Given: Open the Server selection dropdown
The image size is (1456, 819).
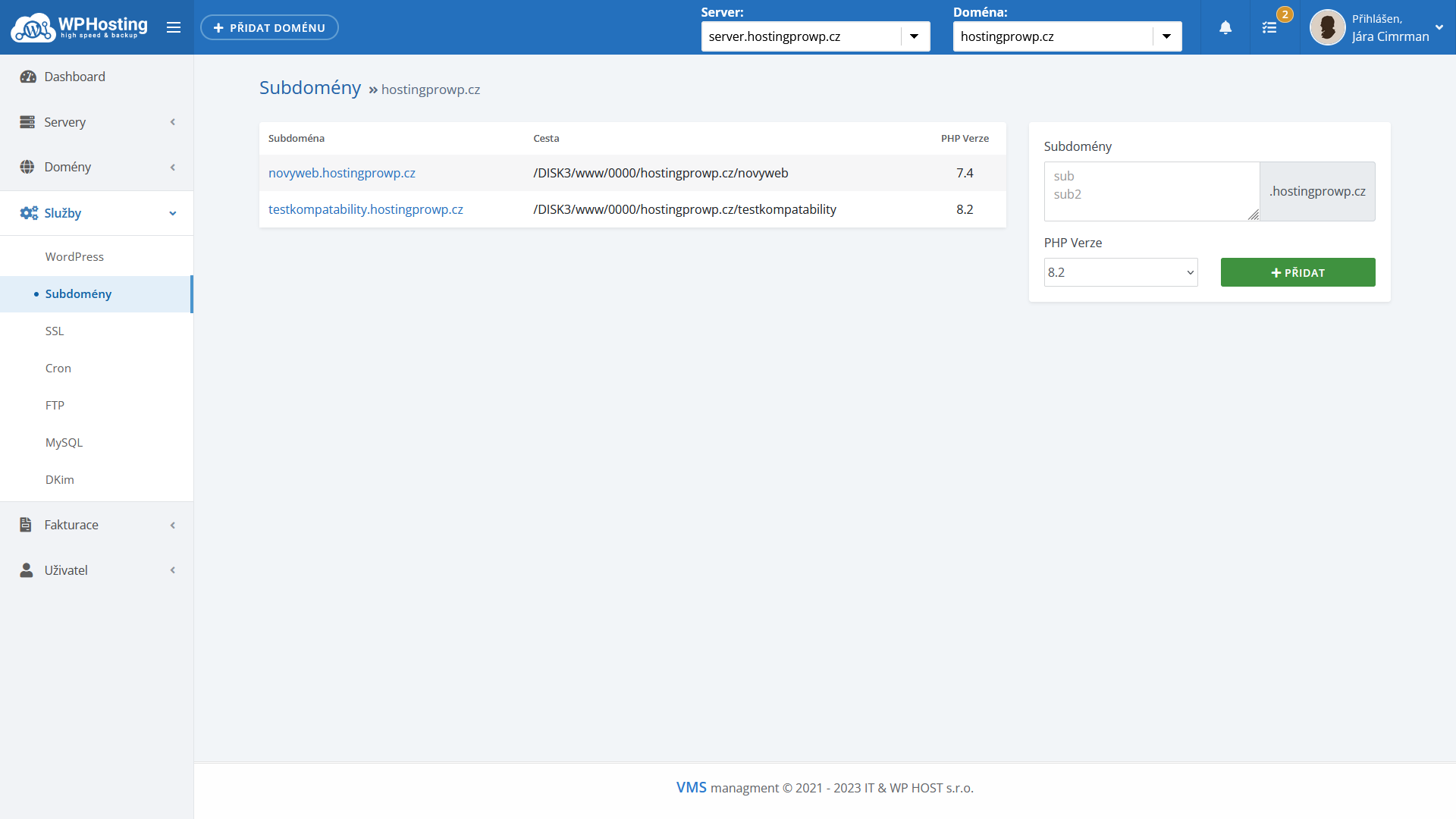Looking at the screenshot, I should (815, 36).
